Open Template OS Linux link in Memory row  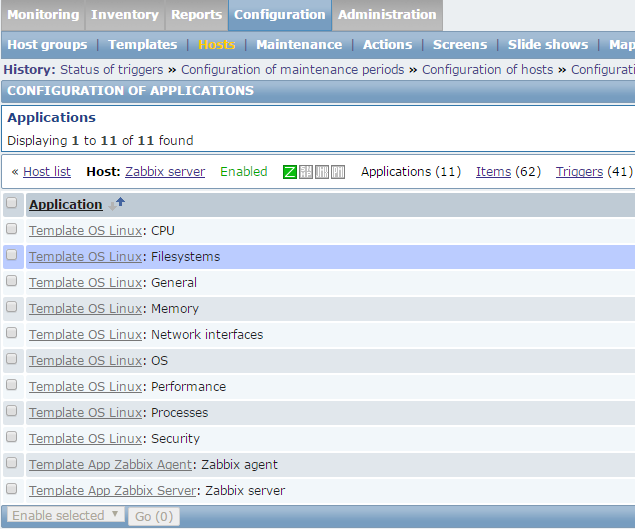point(85,308)
